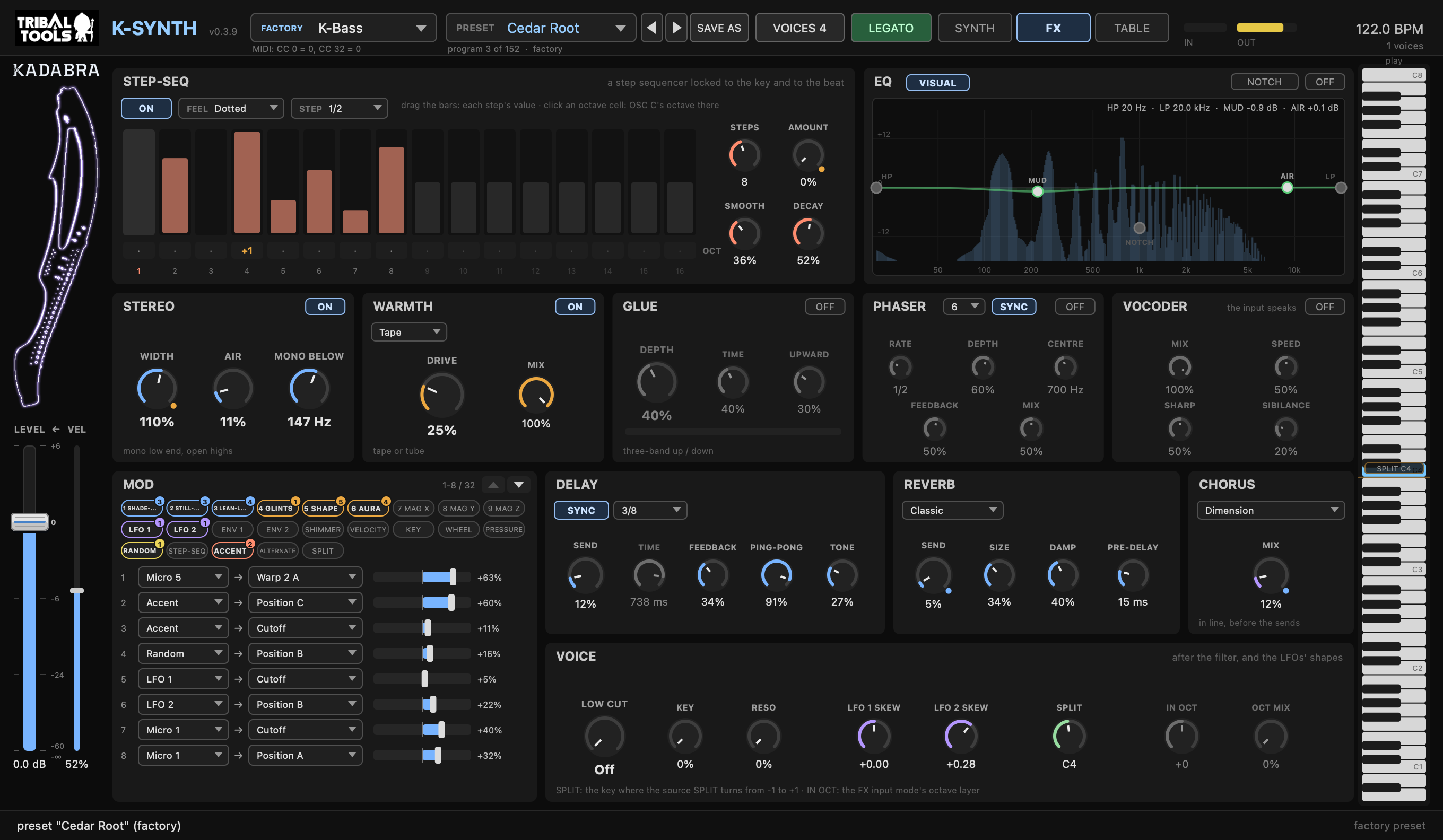1443x840 pixels.
Task: Open the Delay 3/8 time dropdown
Action: (x=649, y=510)
